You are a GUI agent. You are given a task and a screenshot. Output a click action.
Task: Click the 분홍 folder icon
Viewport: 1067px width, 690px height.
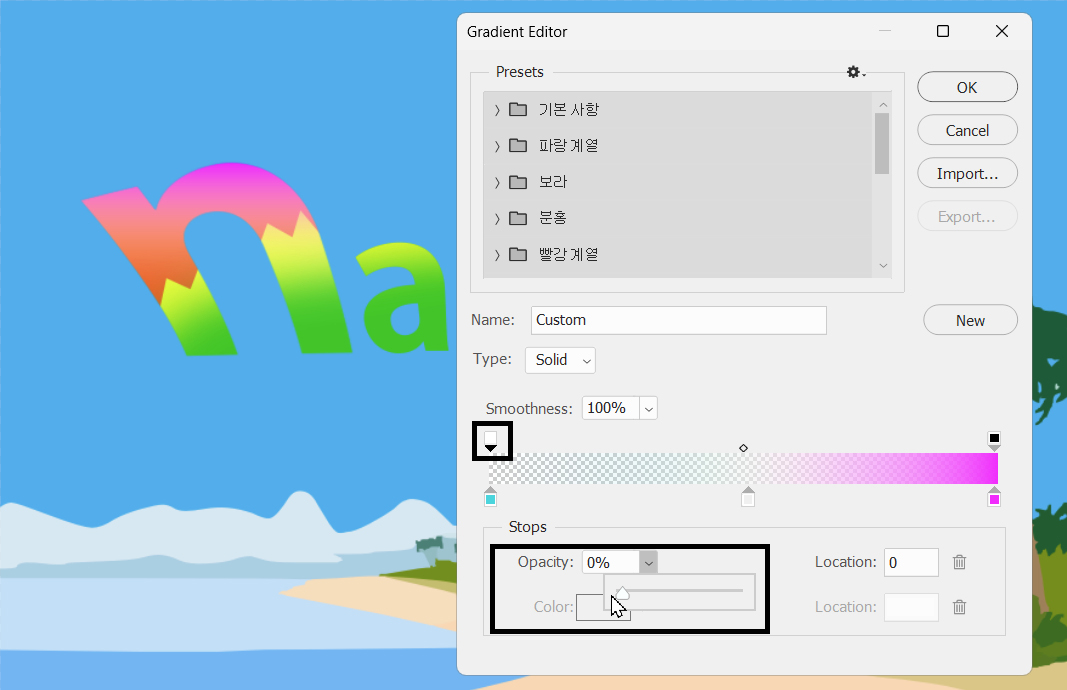[x=518, y=218]
